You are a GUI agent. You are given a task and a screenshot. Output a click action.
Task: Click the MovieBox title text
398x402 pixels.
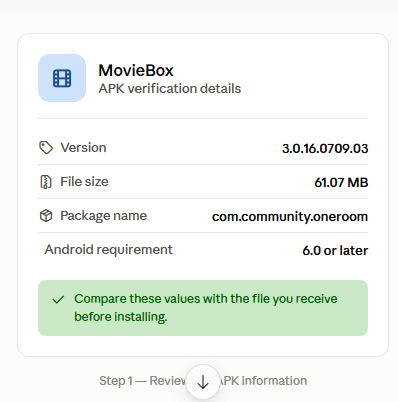(136, 70)
